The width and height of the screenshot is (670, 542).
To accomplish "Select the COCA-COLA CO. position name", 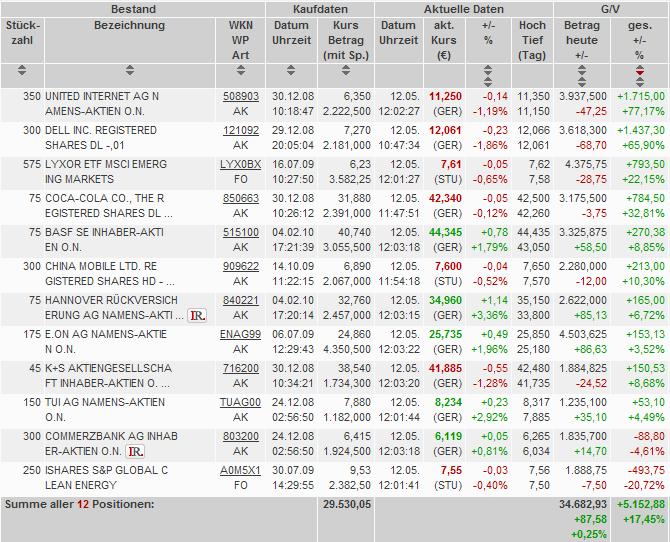I will click(109, 206).
